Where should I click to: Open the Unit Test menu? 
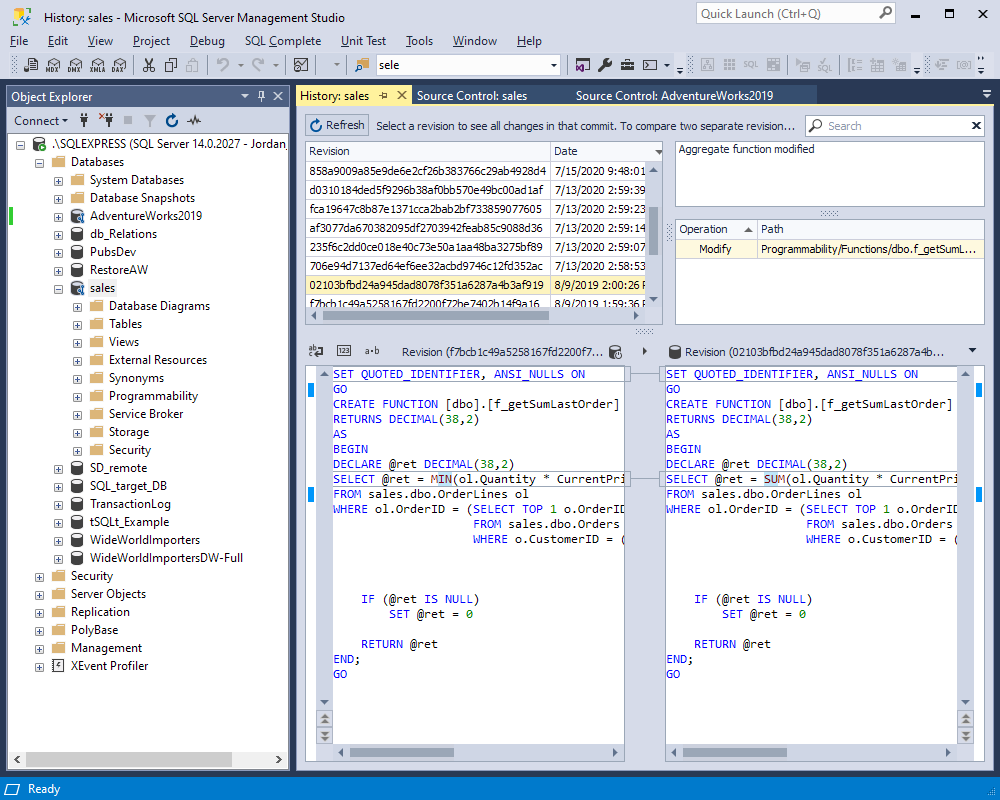[364, 41]
